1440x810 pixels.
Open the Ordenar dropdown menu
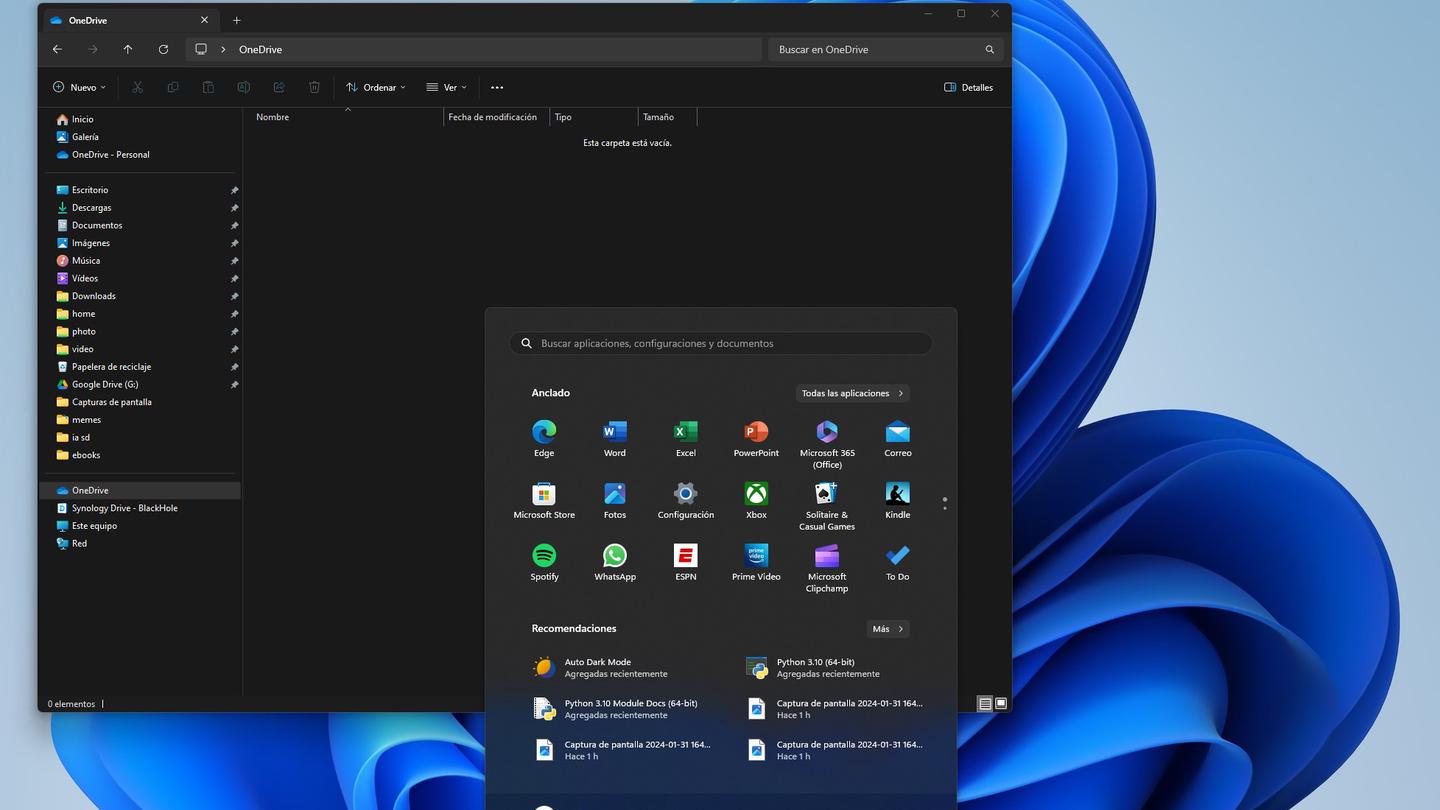pos(376,87)
